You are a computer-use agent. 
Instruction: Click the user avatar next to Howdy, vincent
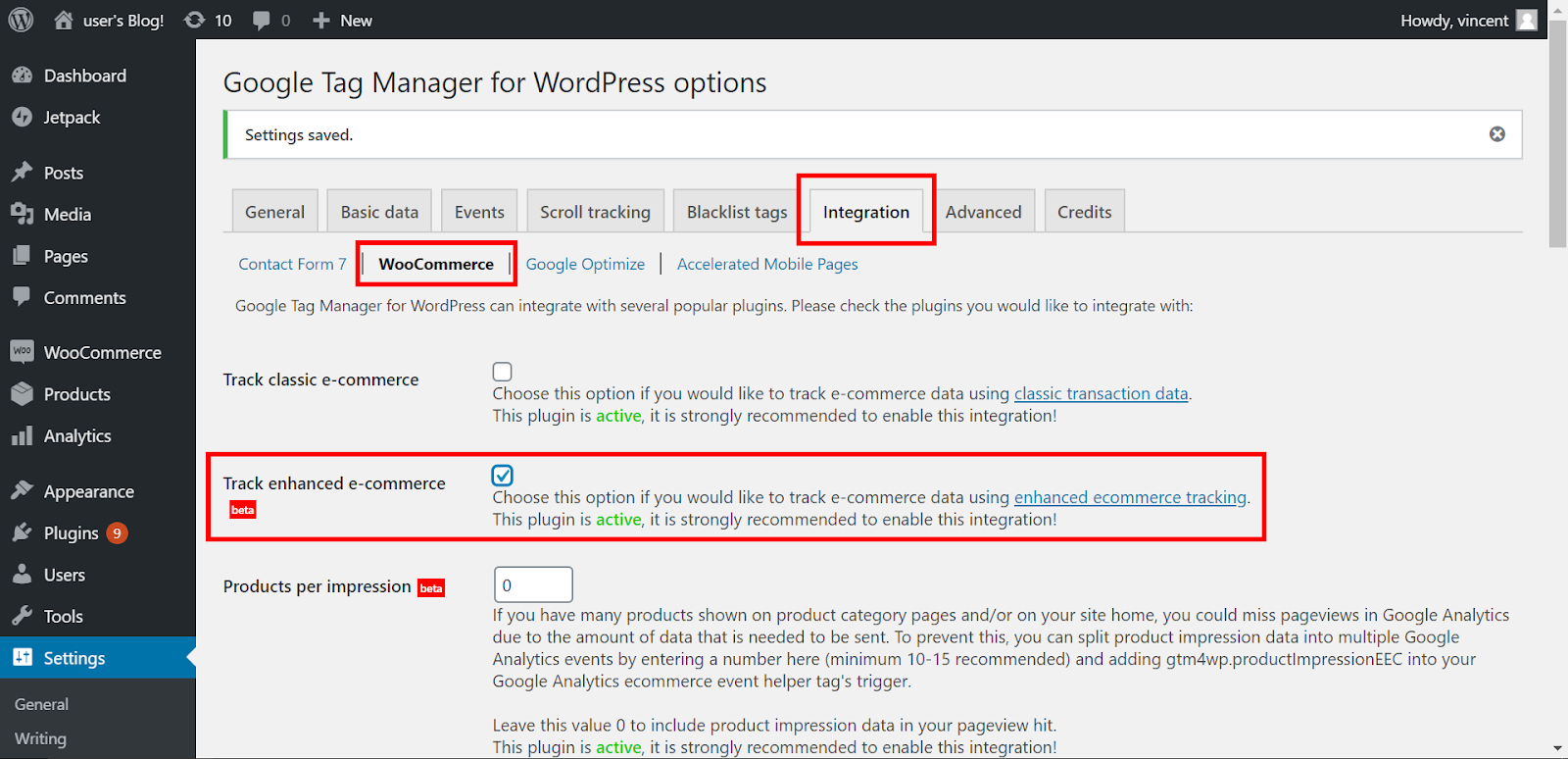(x=1526, y=20)
